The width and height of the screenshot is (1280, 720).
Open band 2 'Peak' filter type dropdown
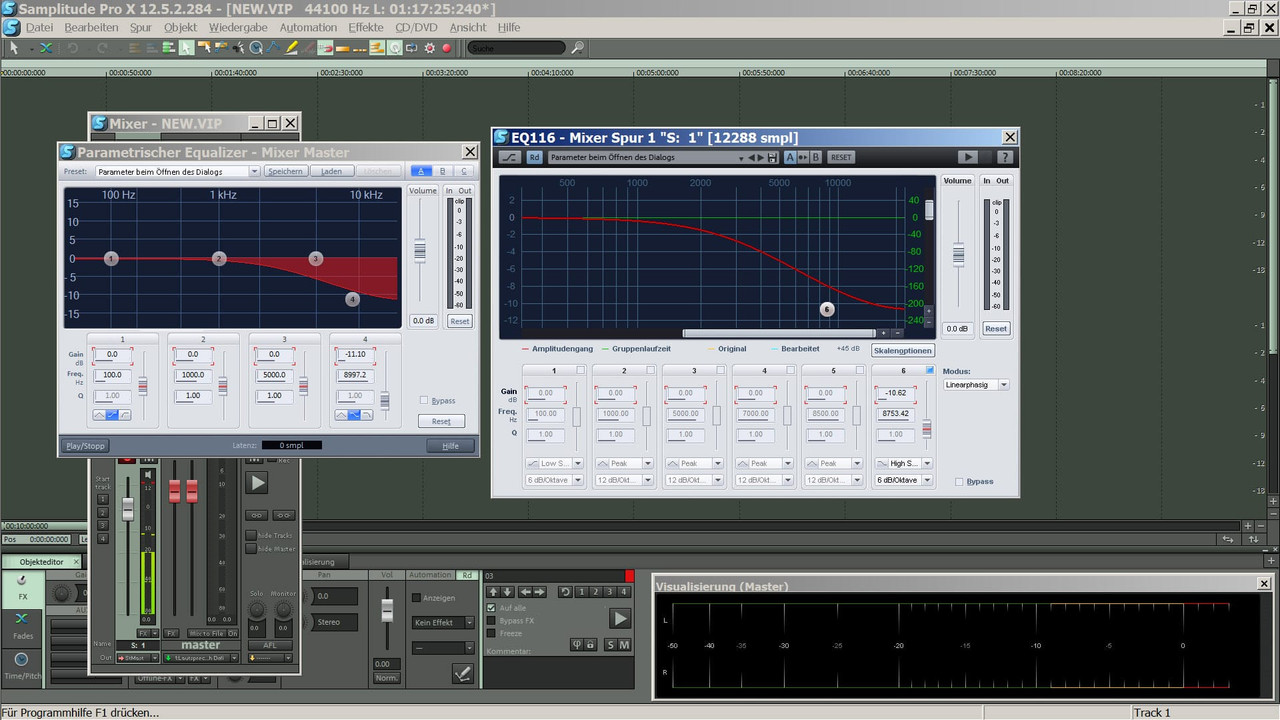coord(625,463)
